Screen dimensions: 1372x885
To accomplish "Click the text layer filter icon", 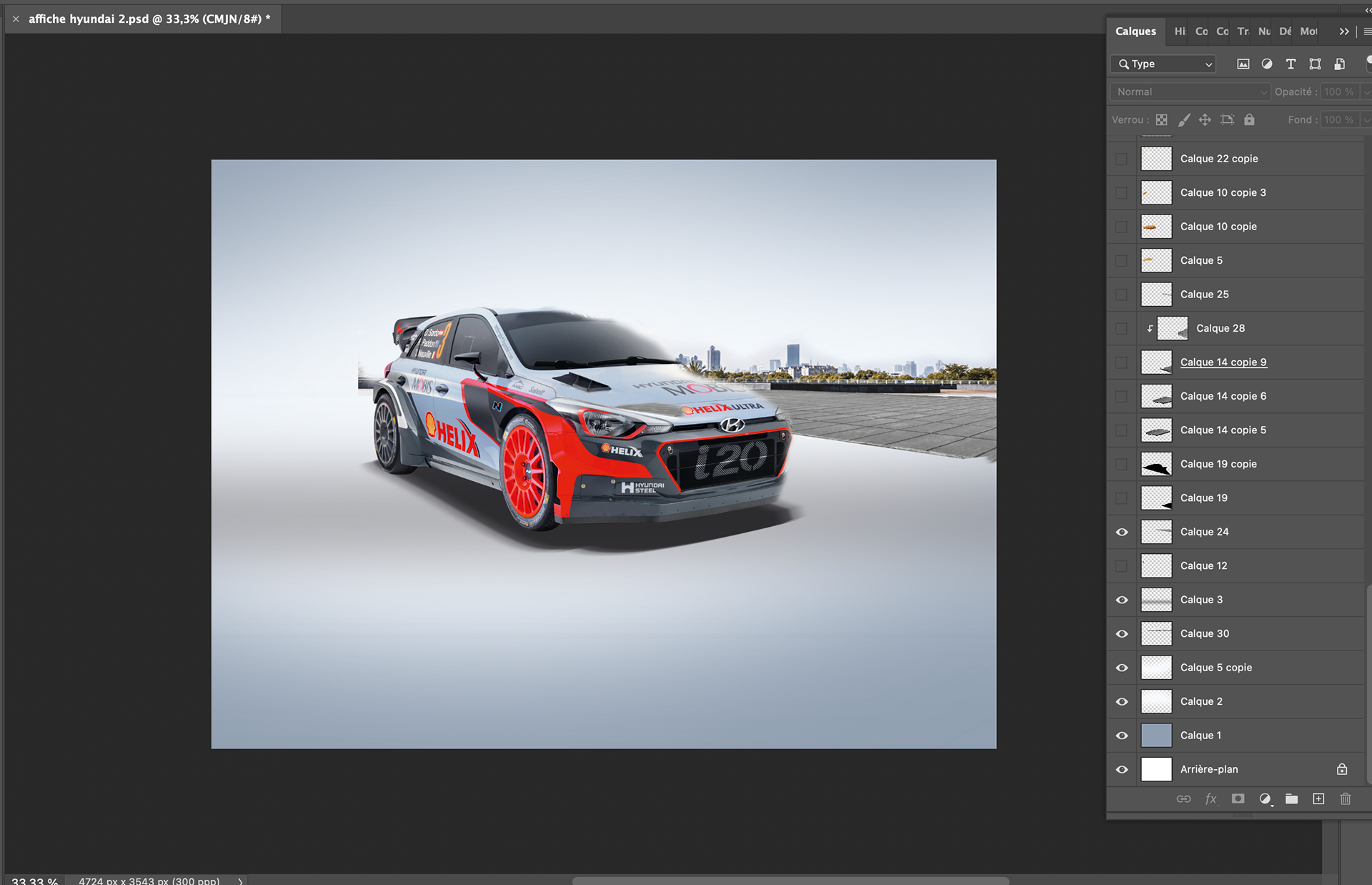I will (x=1291, y=64).
